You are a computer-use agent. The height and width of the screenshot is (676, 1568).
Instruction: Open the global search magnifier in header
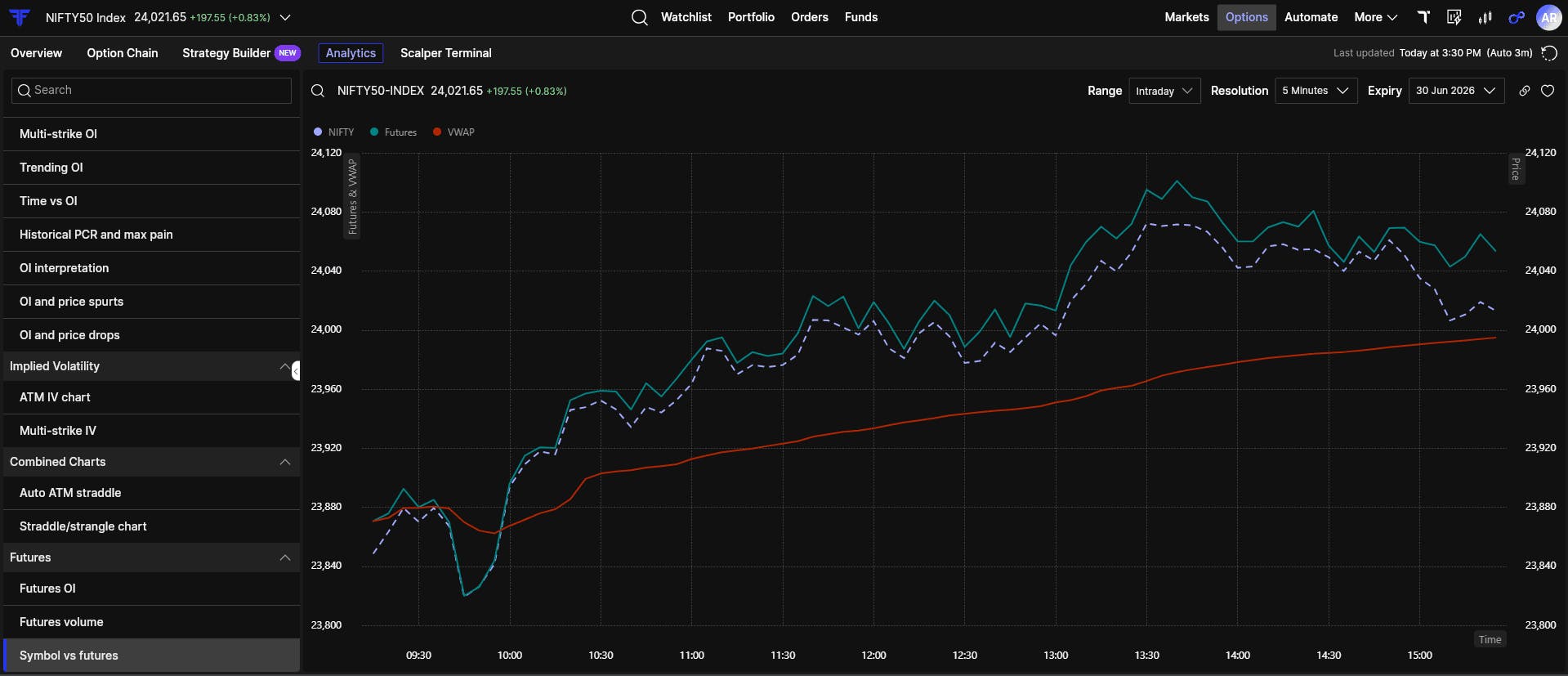coord(640,17)
